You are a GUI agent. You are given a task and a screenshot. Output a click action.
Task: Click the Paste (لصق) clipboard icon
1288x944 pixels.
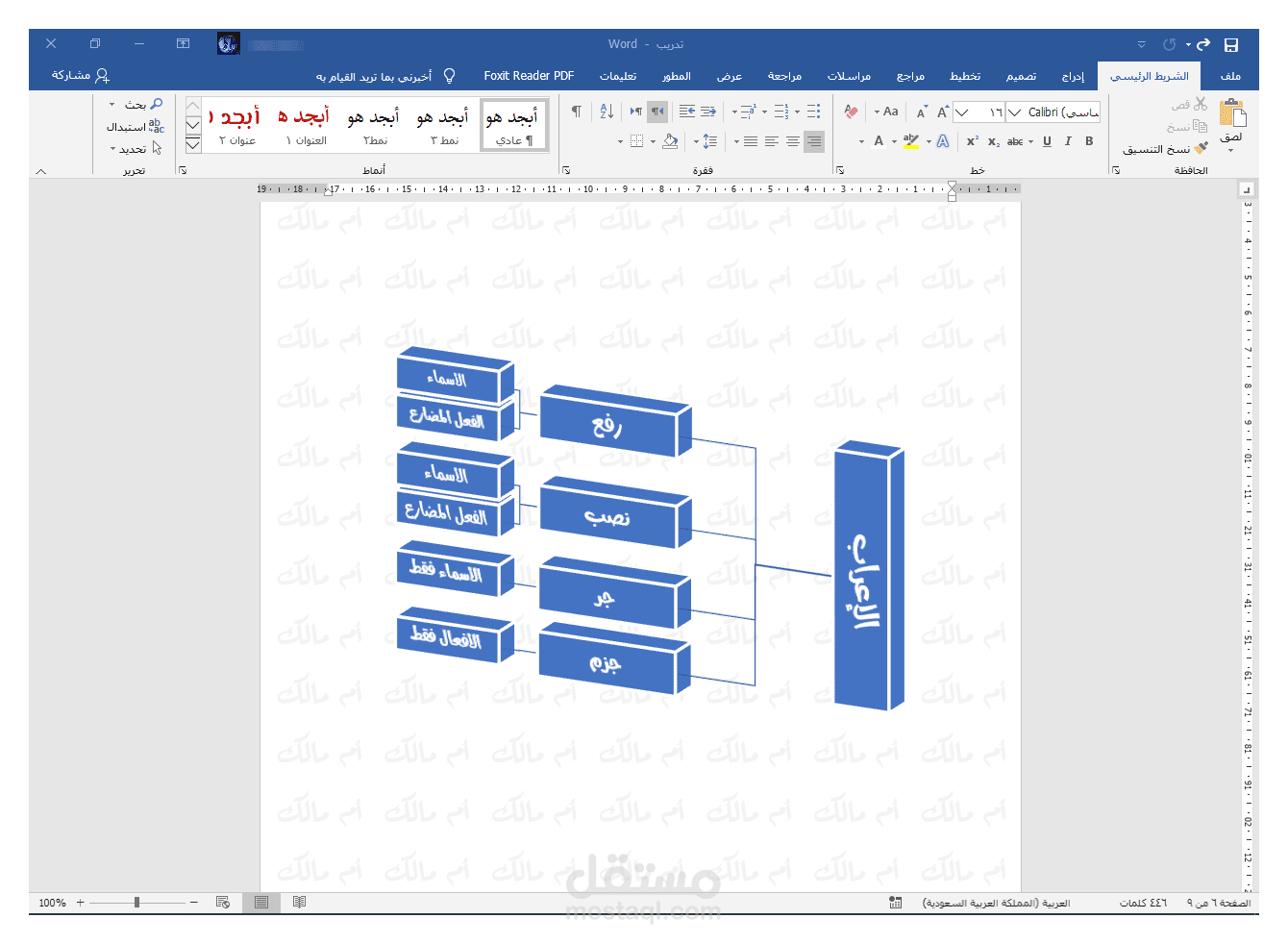tap(1232, 113)
